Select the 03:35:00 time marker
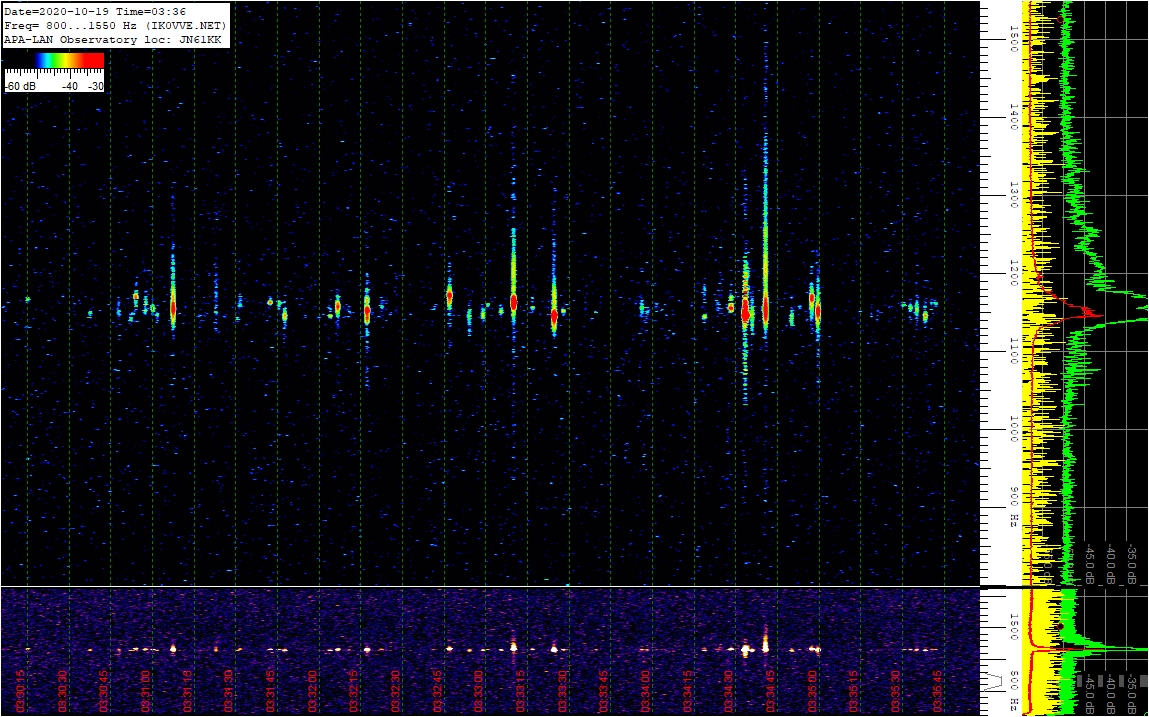The image size is (1149, 717). (x=814, y=691)
